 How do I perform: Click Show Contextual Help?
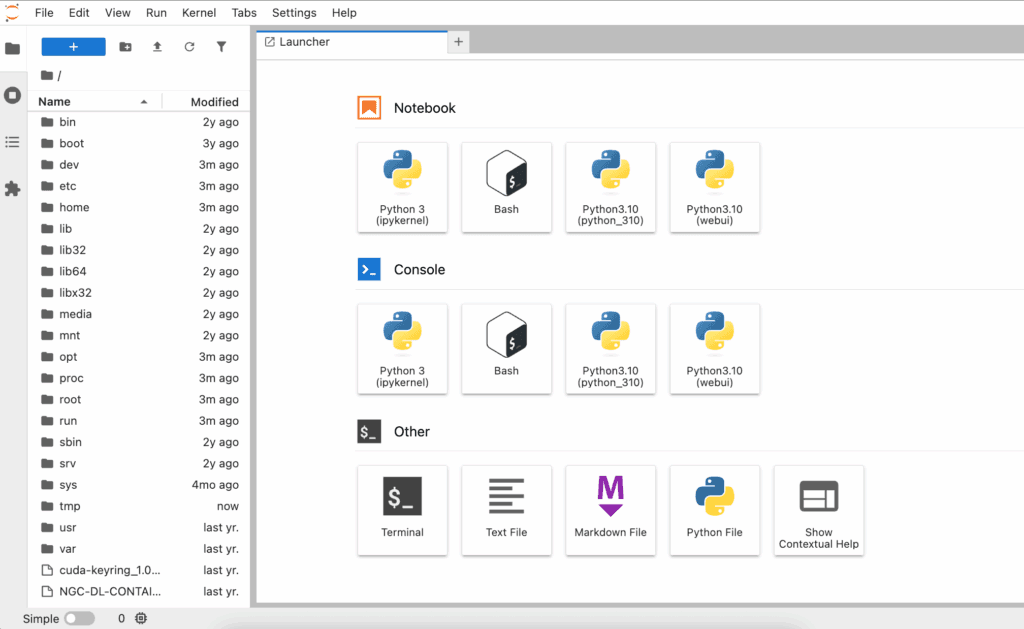pyautogui.click(x=818, y=509)
